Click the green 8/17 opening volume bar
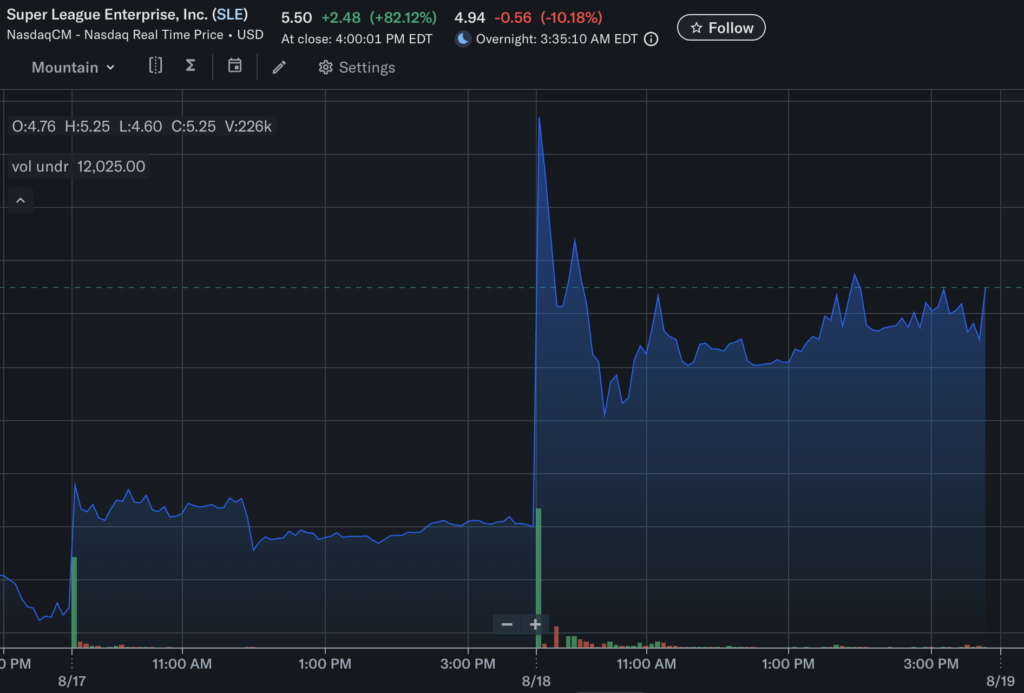This screenshot has width=1024, height=693. coord(74,602)
